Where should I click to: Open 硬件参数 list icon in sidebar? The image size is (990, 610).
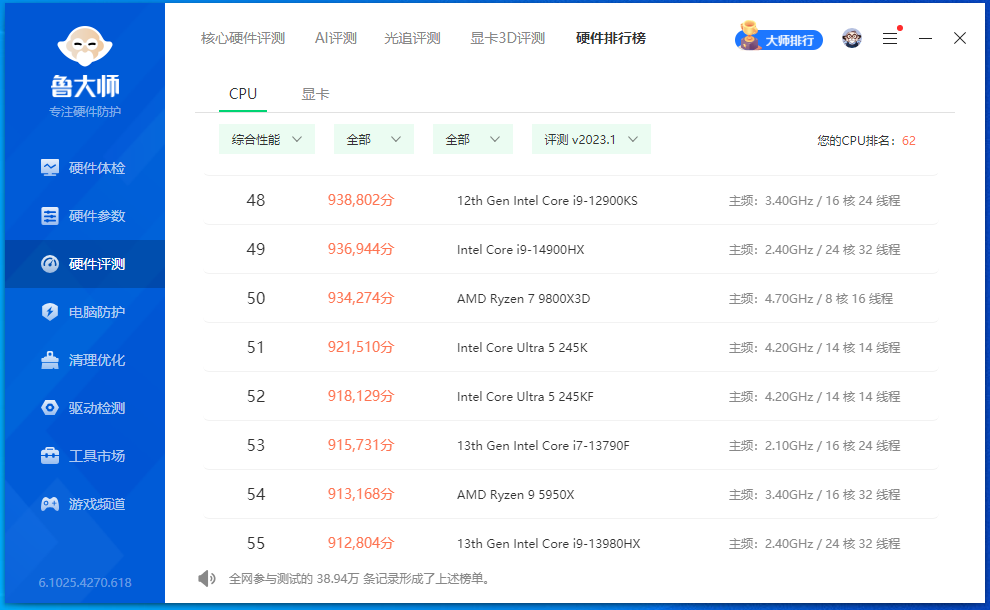[50, 215]
